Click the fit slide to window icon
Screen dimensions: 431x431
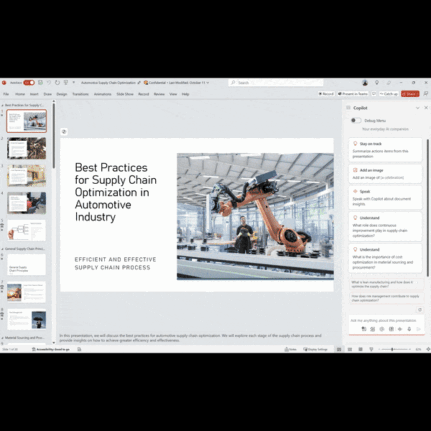(x=428, y=349)
